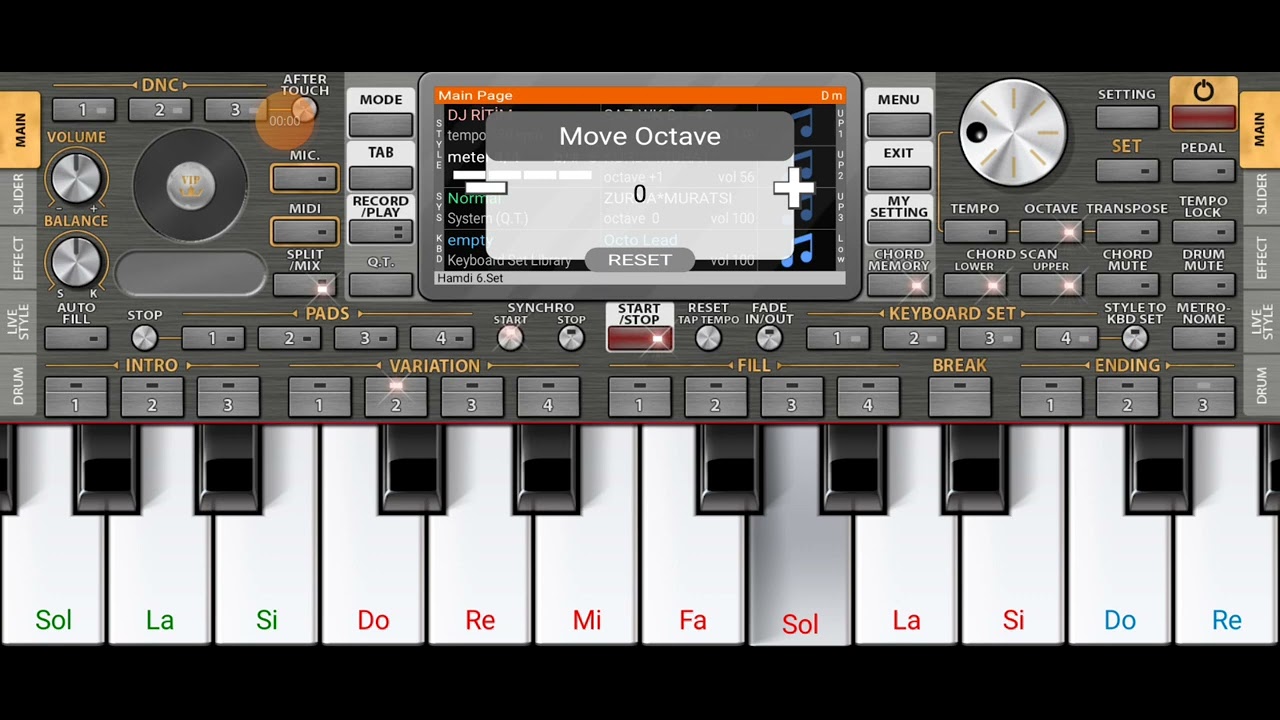Select the right MAIN side tab
1280x720 pixels.
pos(1260,130)
